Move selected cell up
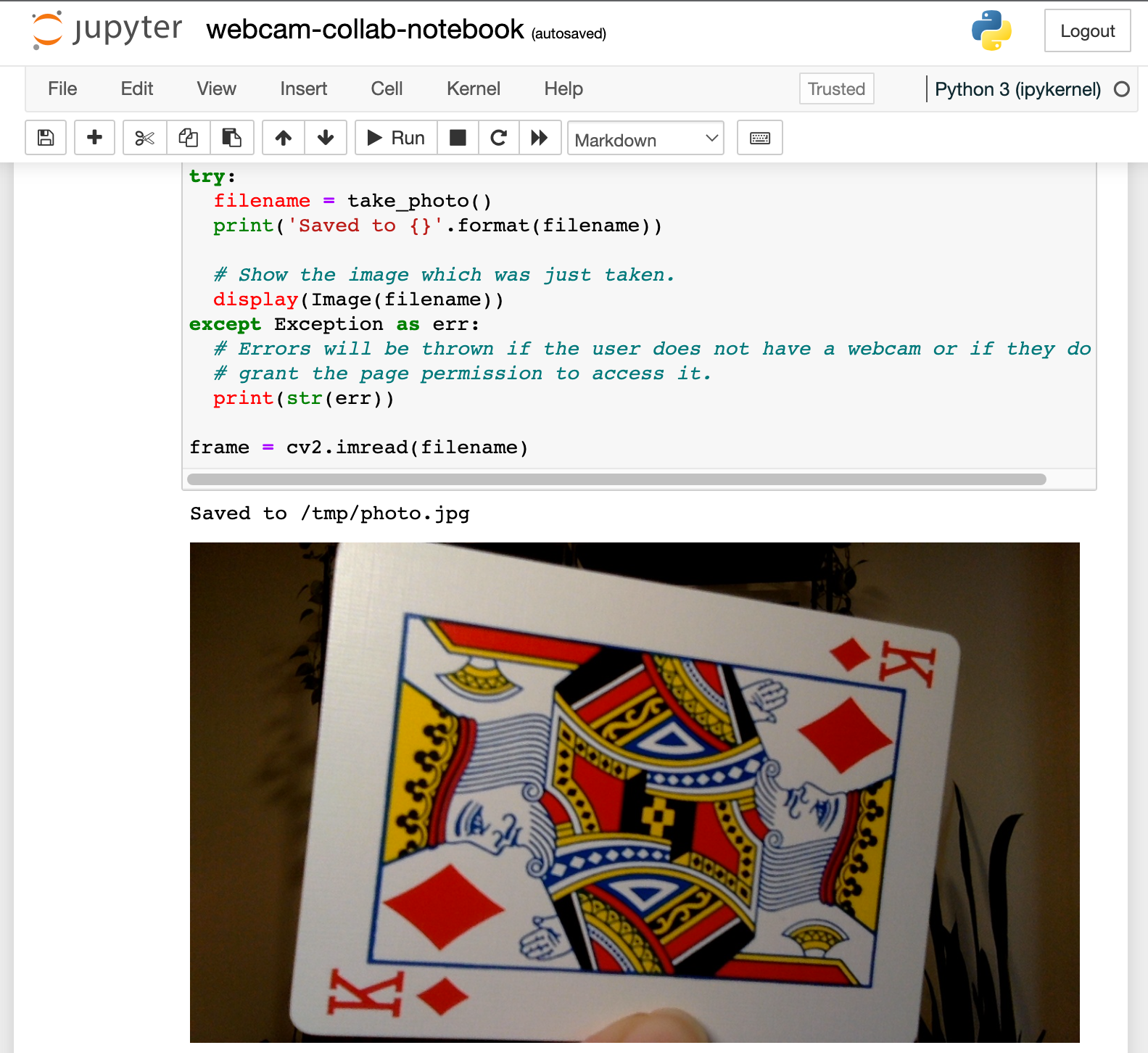The width and height of the screenshot is (1148, 1053). pyautogui.click(x=284, y=138)
